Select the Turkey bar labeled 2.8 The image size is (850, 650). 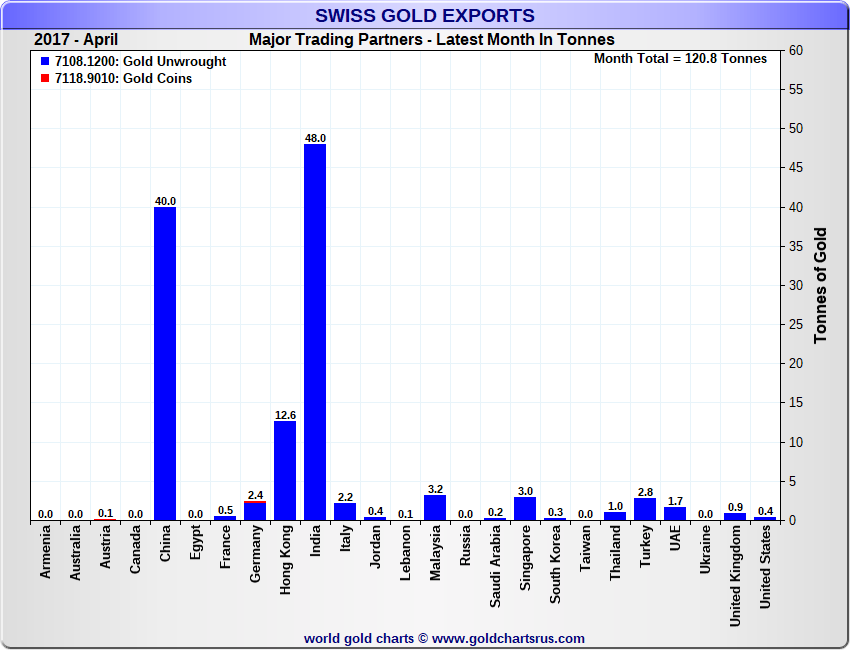645,509
